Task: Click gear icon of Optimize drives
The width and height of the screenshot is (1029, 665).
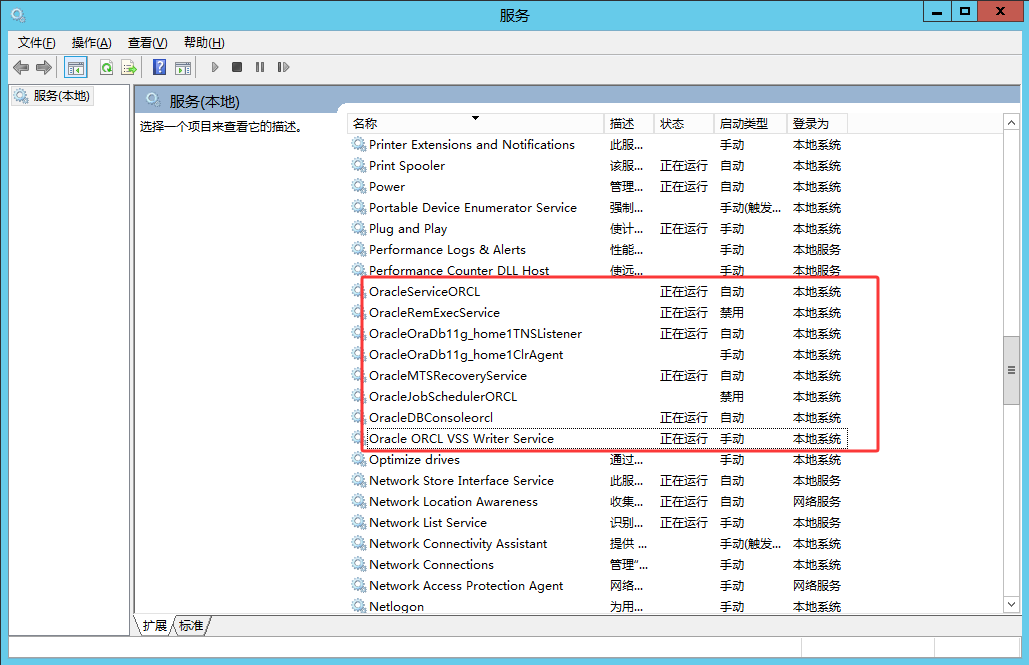Action: (358, 459)
